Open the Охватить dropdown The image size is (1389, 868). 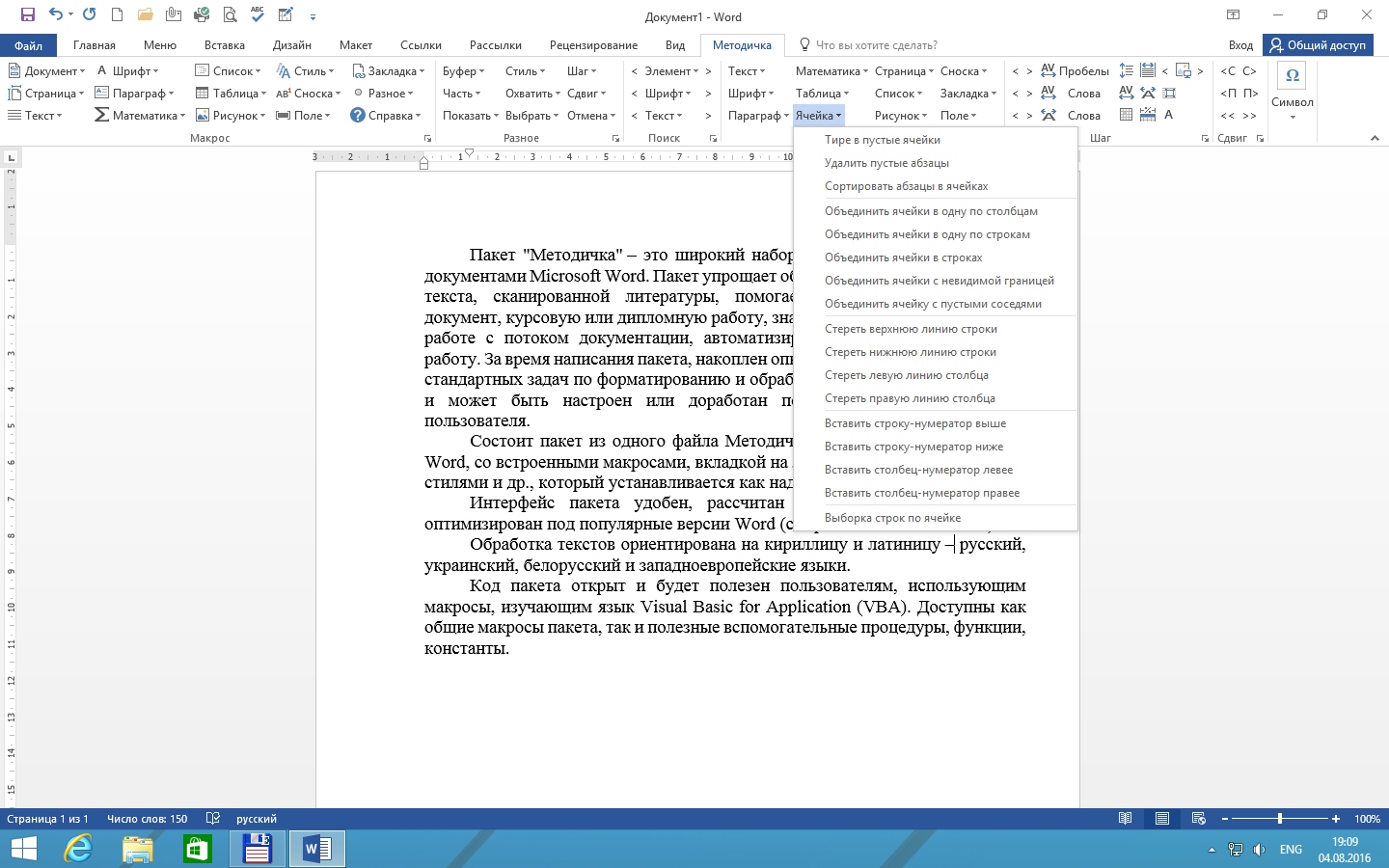532,93
